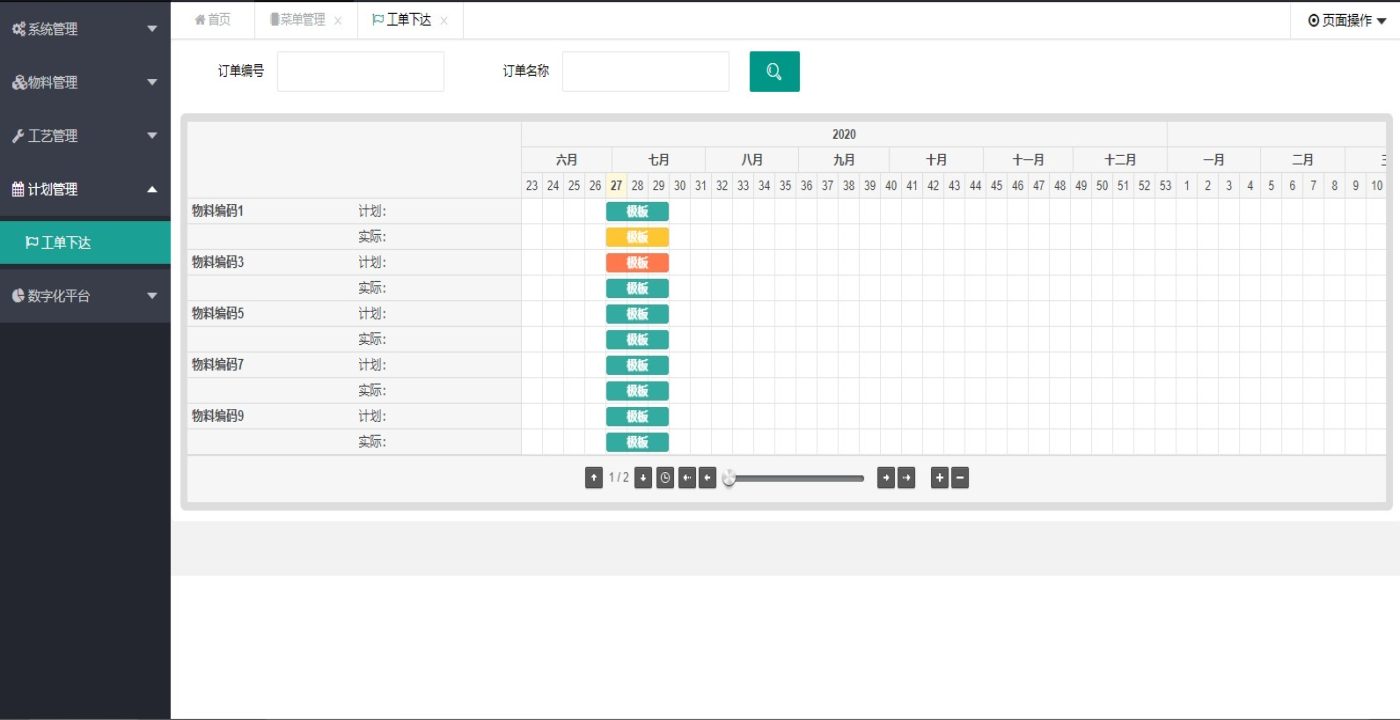The image size is (1400, 720).
Task: Expand the 工艺管理 sidebar menu
Action: (x=85, y=135)
